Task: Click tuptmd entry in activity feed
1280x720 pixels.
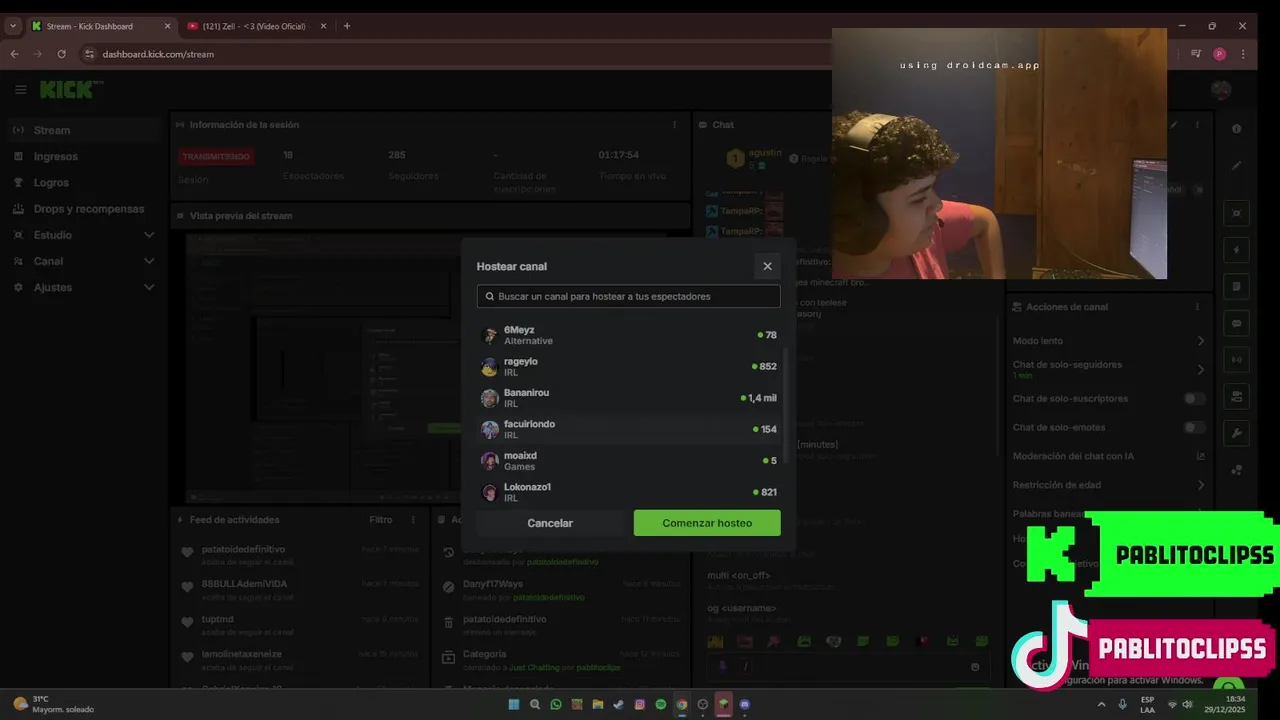Action: point(298,624)
